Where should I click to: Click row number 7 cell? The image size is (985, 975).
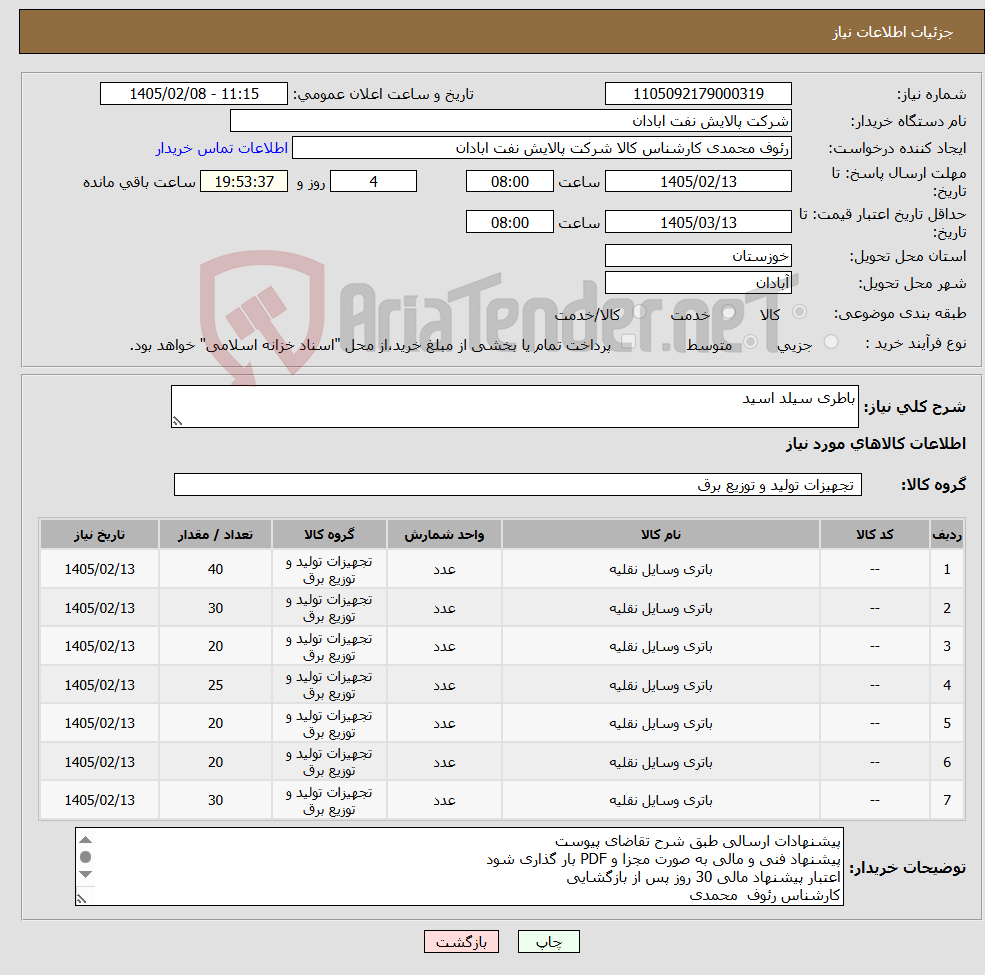click(947, 800)
